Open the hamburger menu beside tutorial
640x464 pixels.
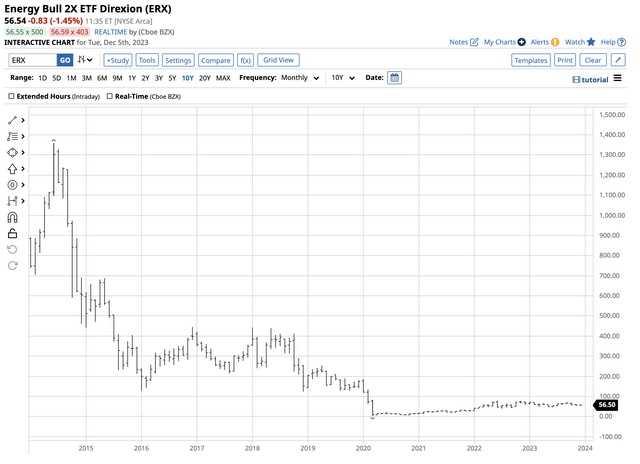(x=618, y=78)
